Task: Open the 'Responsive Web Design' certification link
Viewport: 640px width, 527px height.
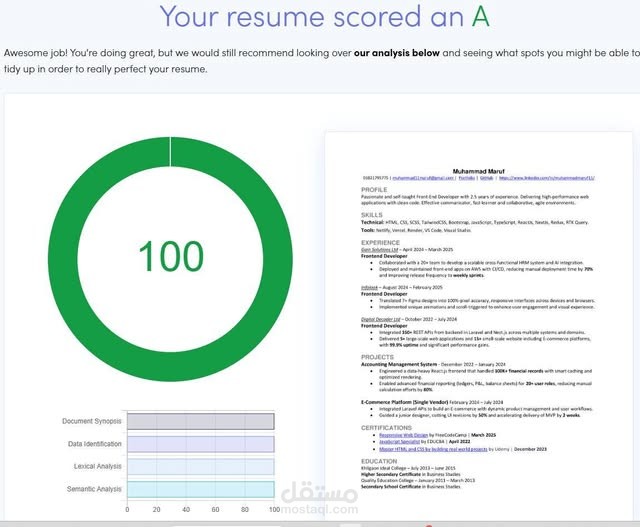Action: [403, 435]
